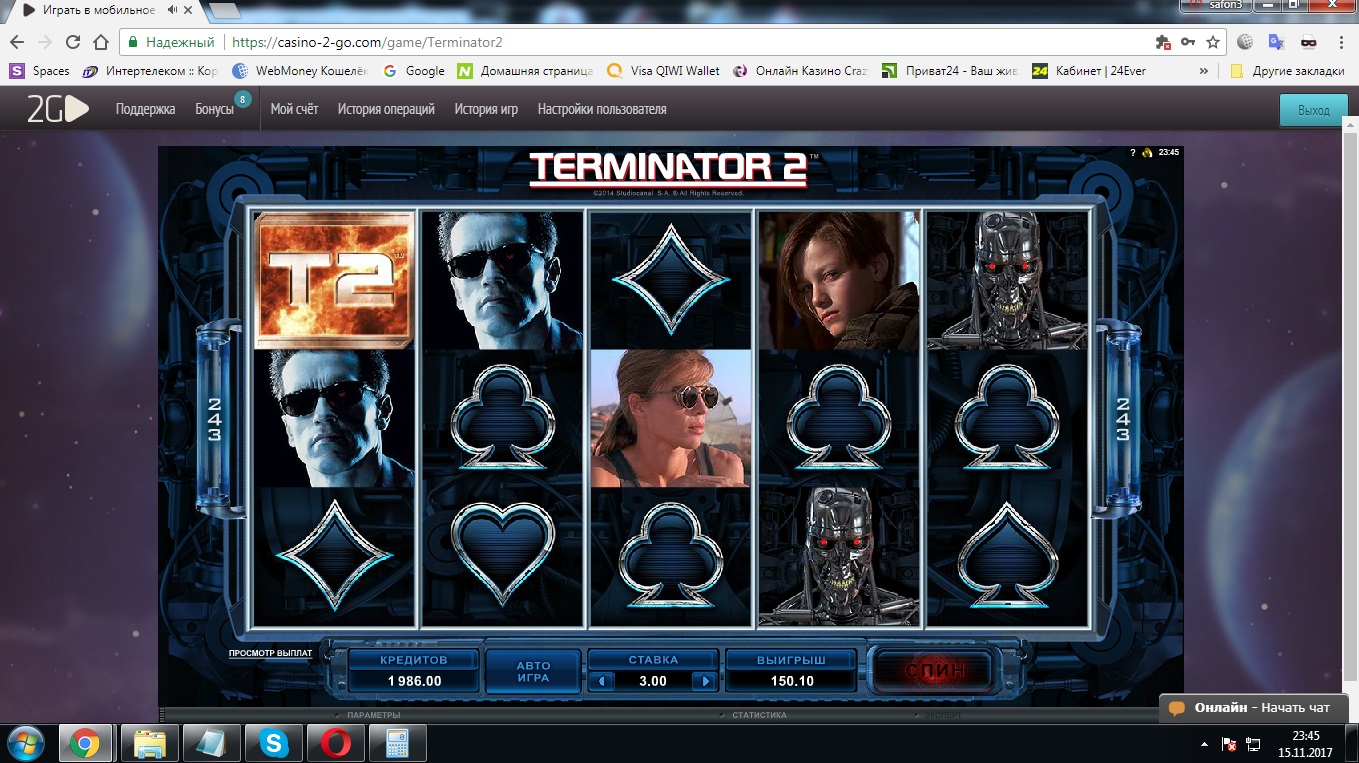This screenshot has width=1359, height=763.
Task: Open the Windows Start menu
Action: click(x=27, y=743)
